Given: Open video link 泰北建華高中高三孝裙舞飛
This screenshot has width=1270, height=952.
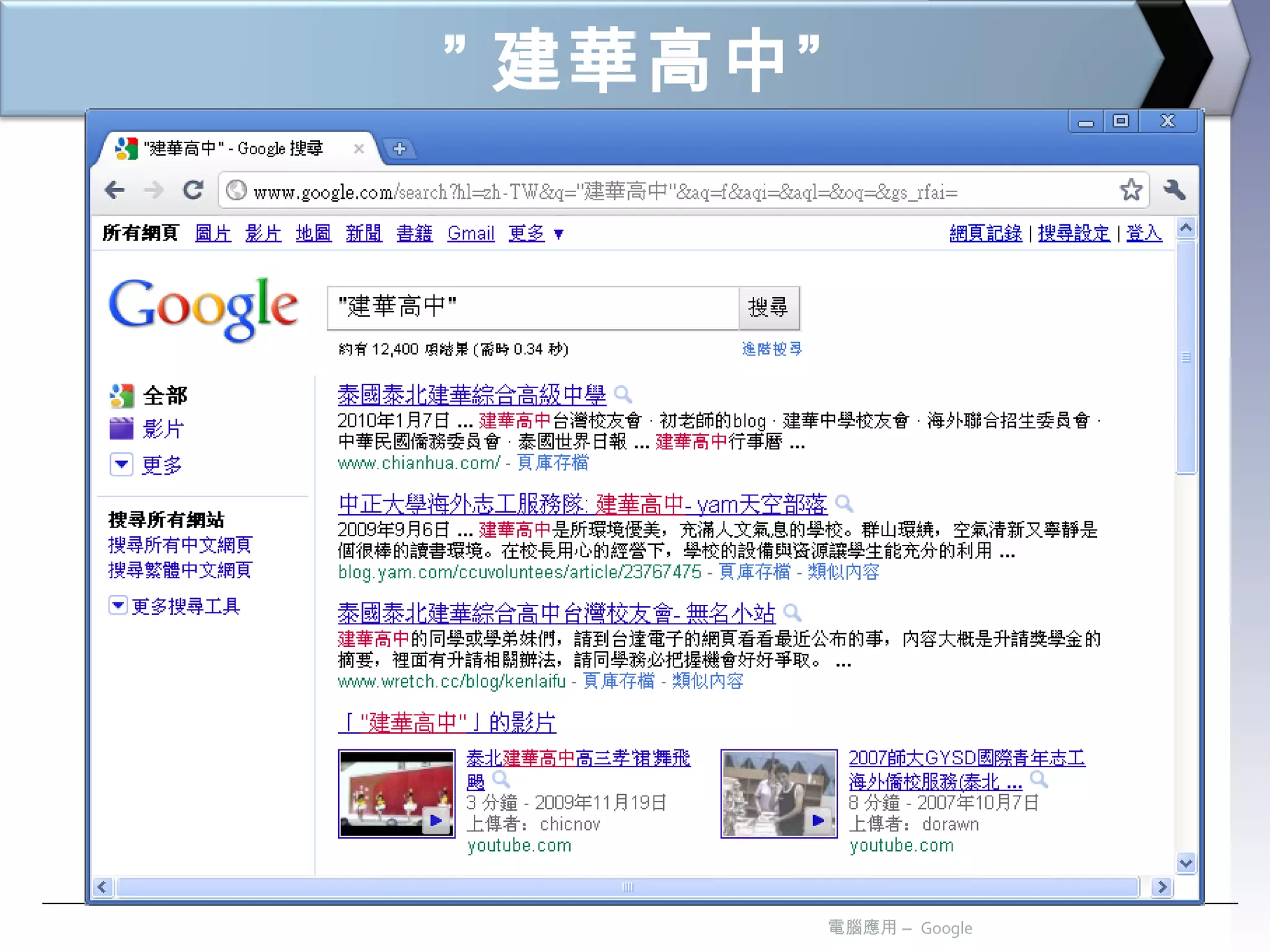Looking at the screenshot, I should click(578, 758).
